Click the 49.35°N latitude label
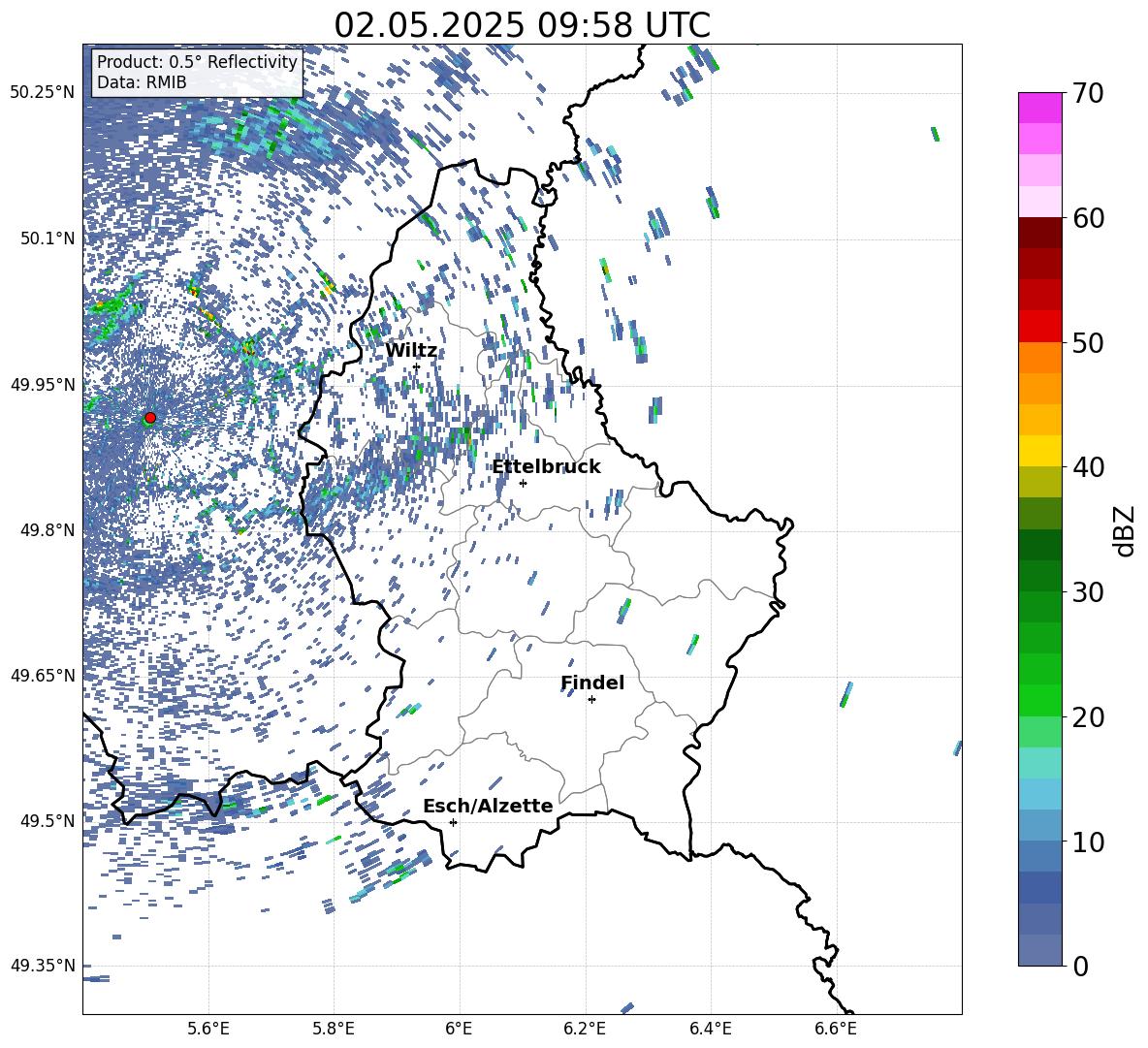 [x=43, y=966]
